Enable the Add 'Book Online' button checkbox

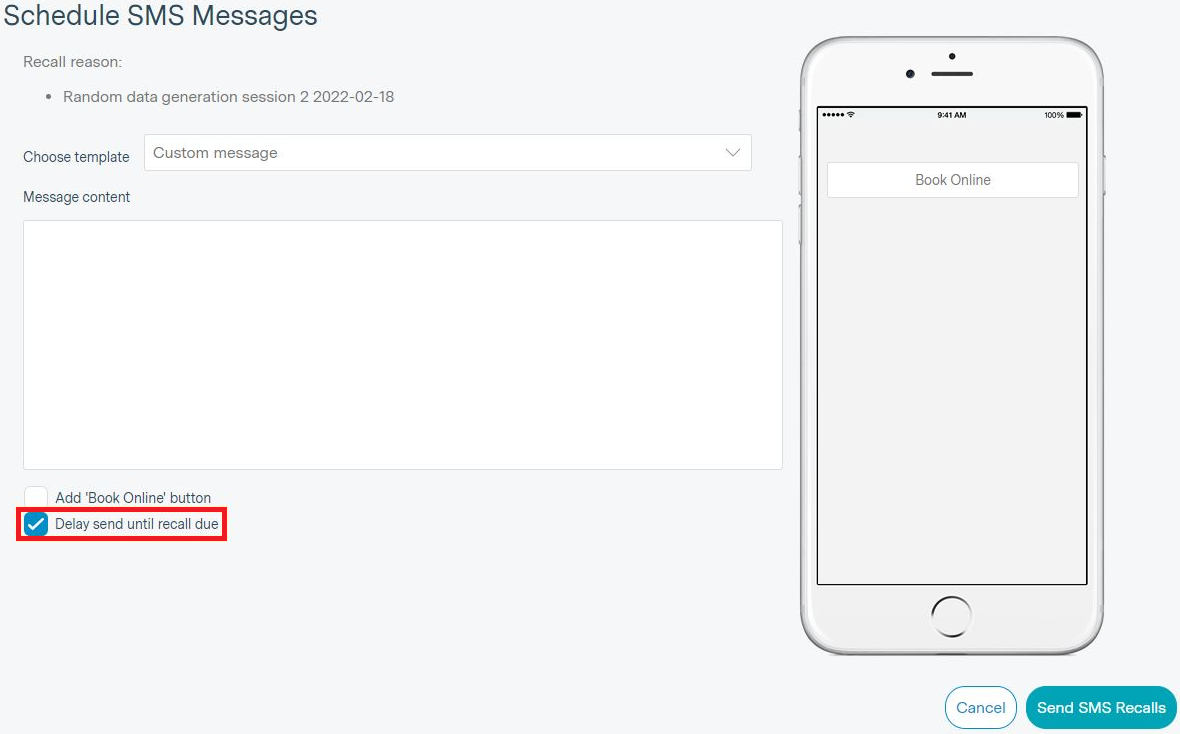click(x=35, y=498)
